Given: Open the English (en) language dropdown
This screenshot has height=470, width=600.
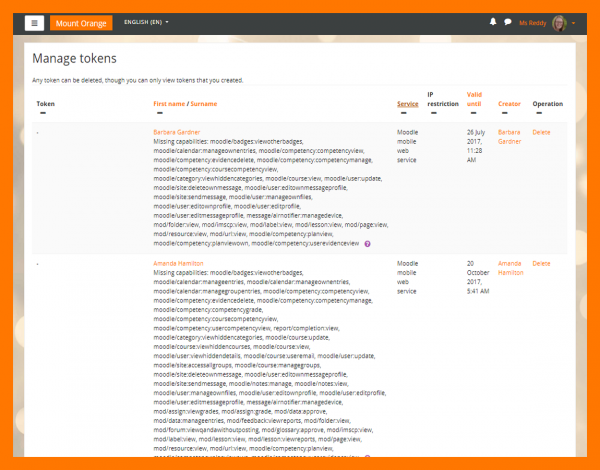Looking at the screenshot, I should pos(145,22).
